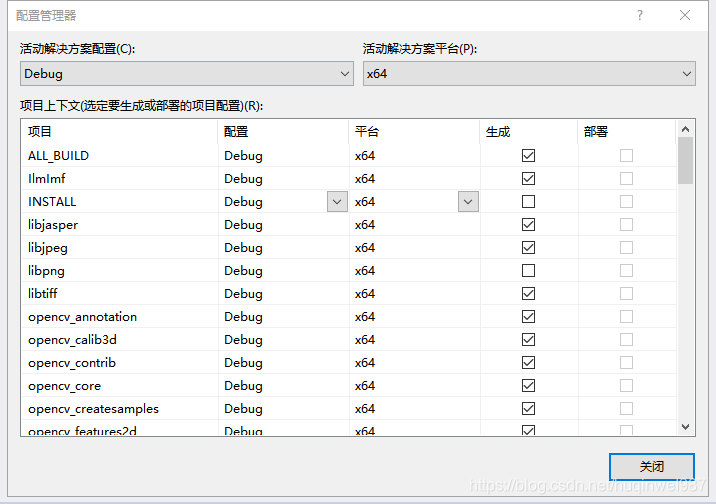
Task: Click the help question mark icon
Action: (640, 15)
